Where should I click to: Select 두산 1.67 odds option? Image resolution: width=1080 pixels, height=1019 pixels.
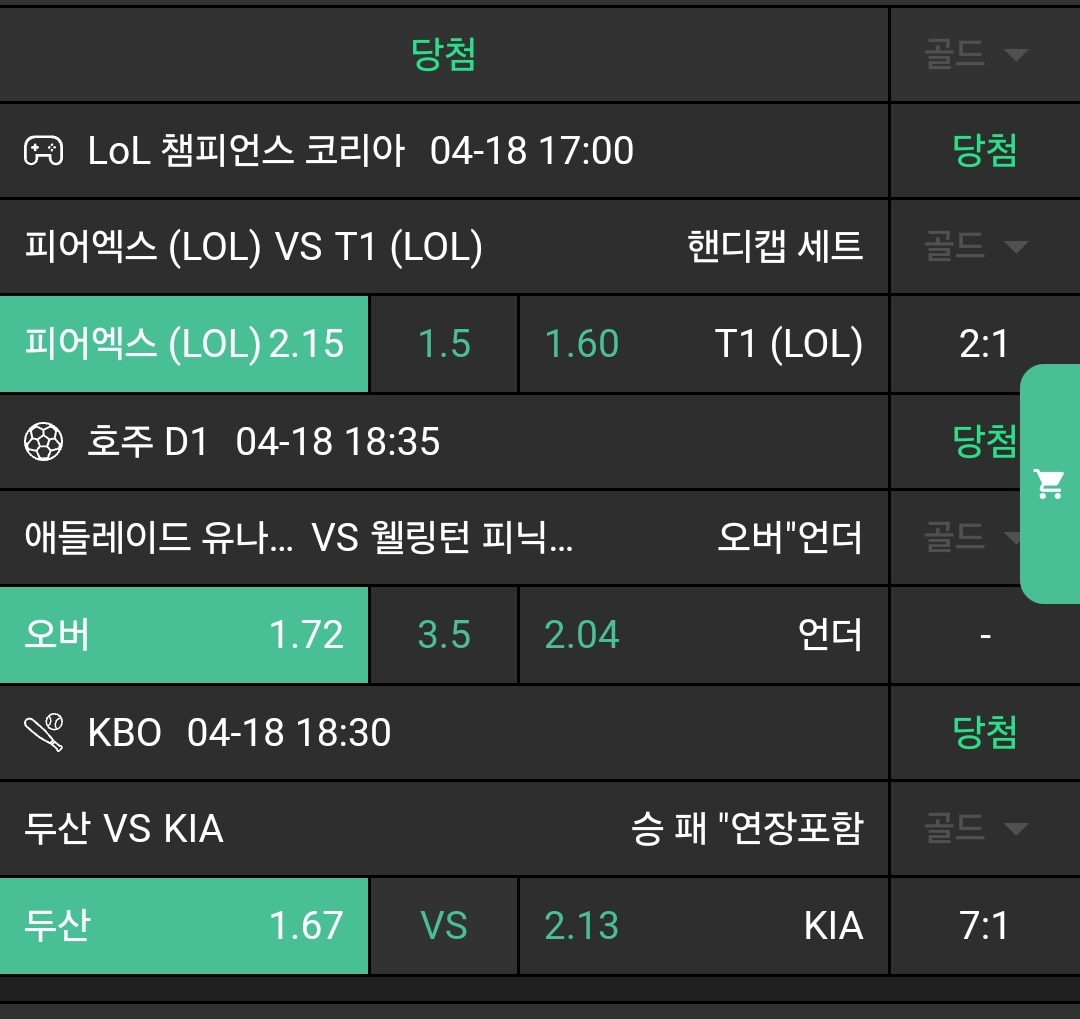point(184,926)
